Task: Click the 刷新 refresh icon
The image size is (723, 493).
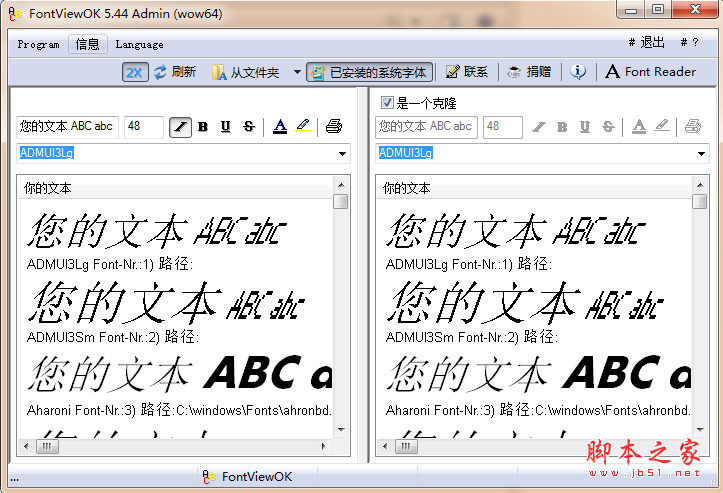Action: (x=160, y=72)
